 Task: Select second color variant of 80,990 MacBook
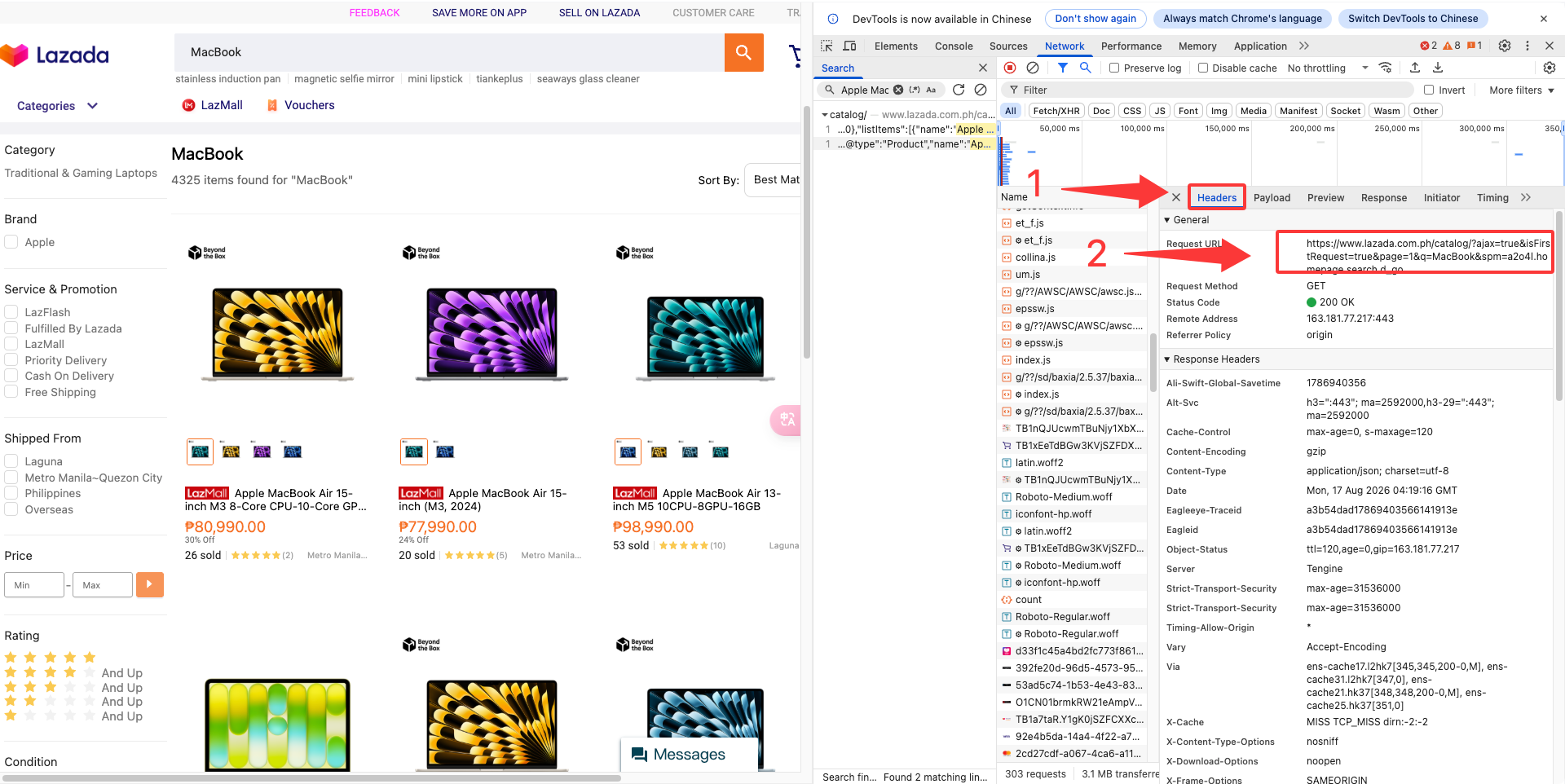(231, 451)
